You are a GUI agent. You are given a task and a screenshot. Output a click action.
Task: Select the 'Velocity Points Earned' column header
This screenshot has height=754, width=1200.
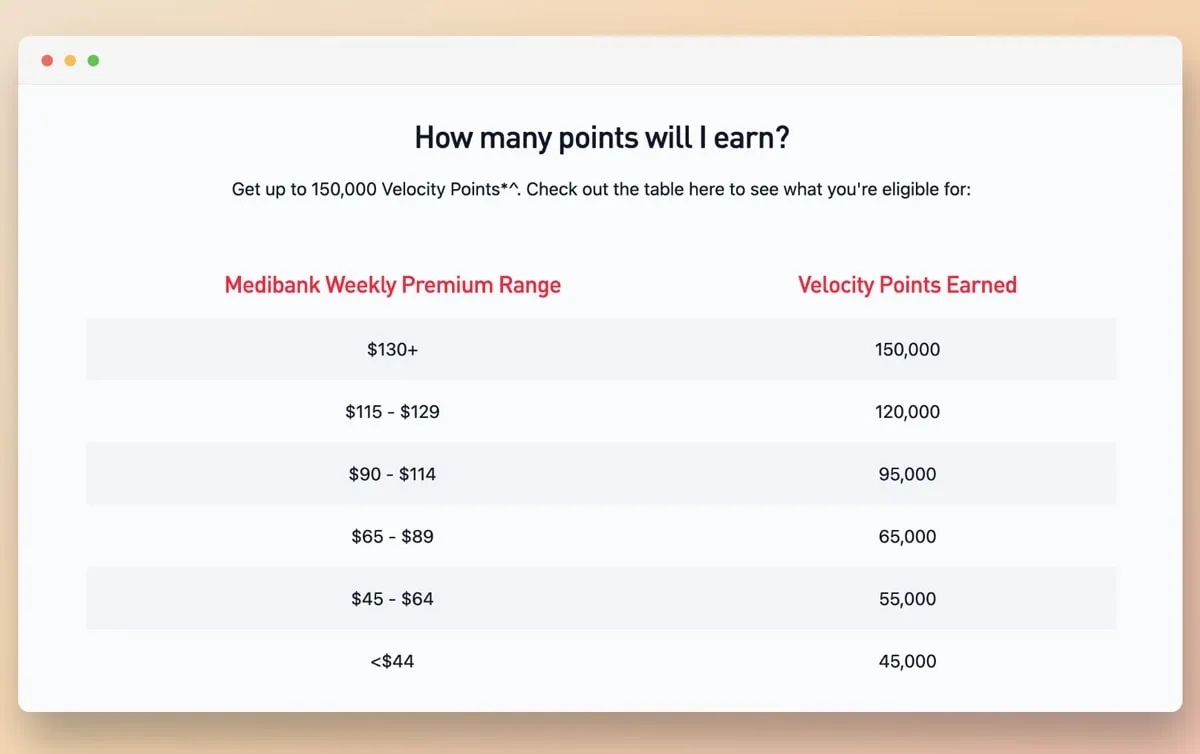(x=907, y=285)
